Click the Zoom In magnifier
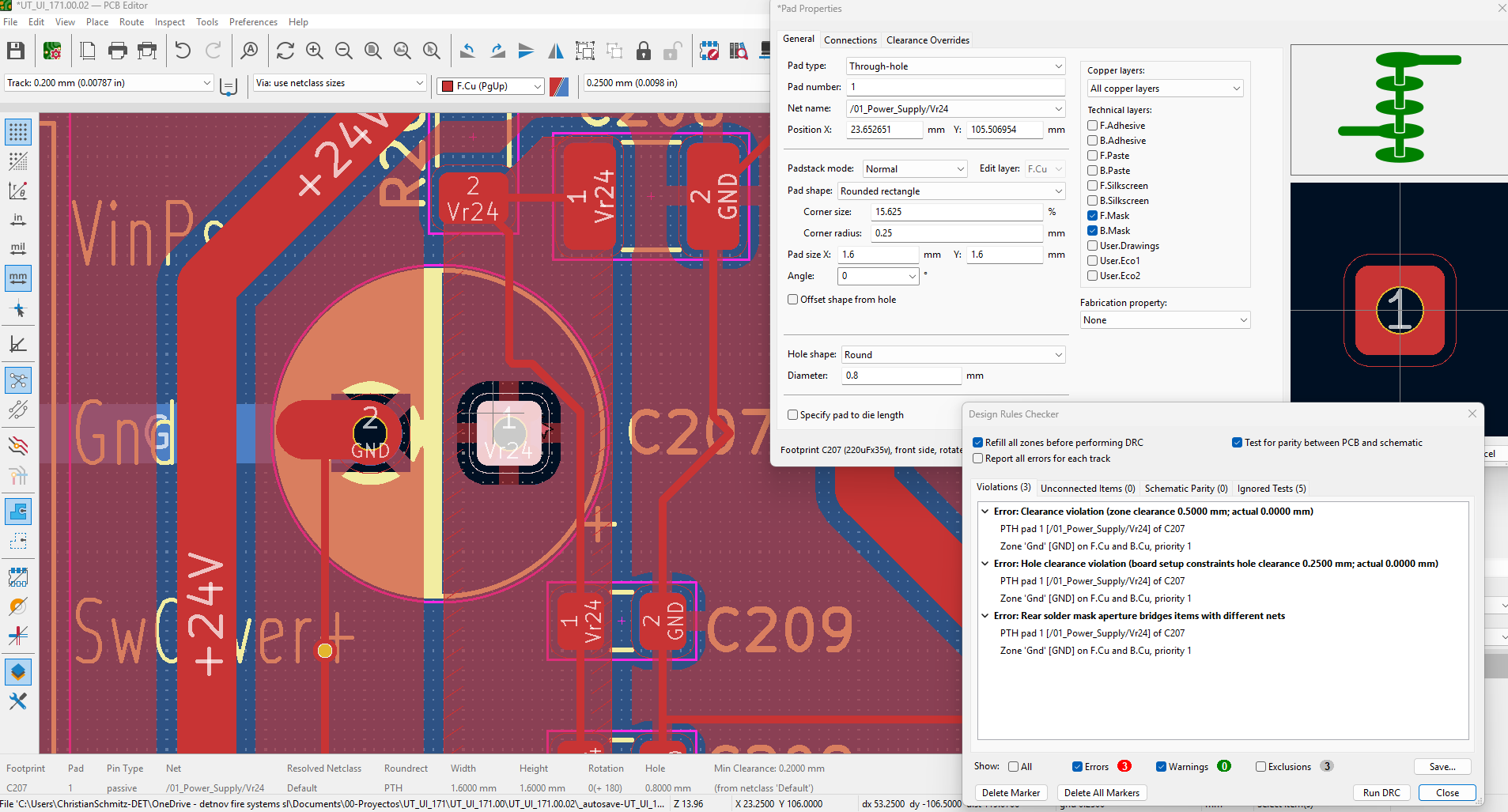This screenshot has width=1508, height=812. click(x=315, y=51)
